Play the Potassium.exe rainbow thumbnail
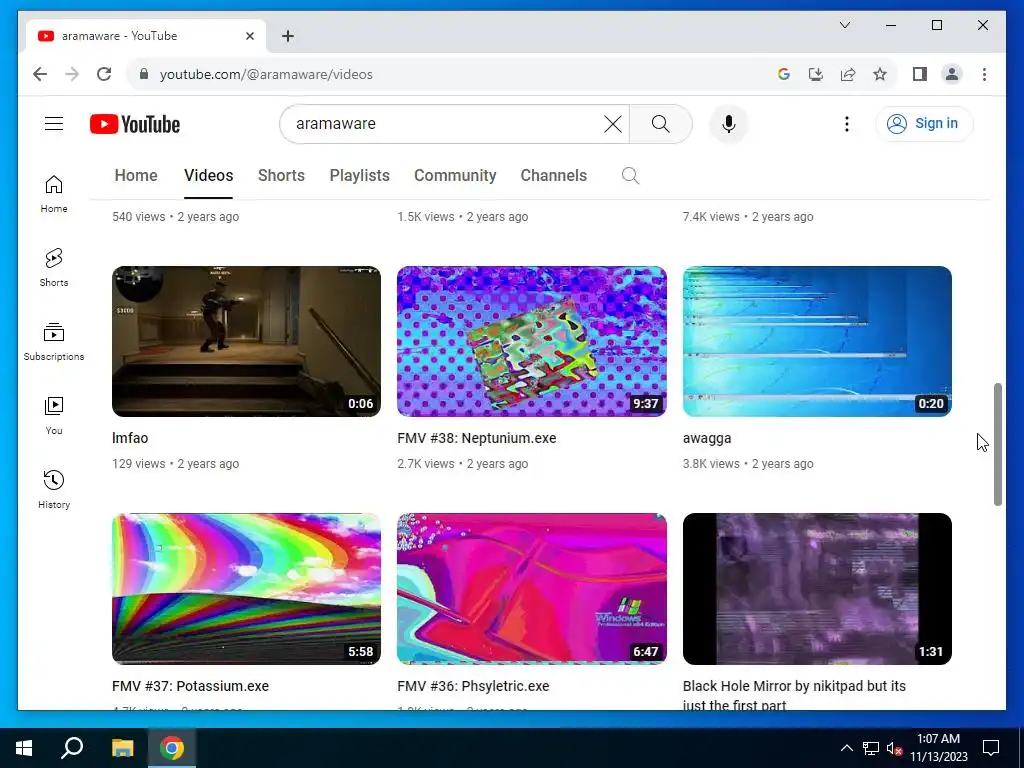1024x768 pixels. [x=246, y=589]
